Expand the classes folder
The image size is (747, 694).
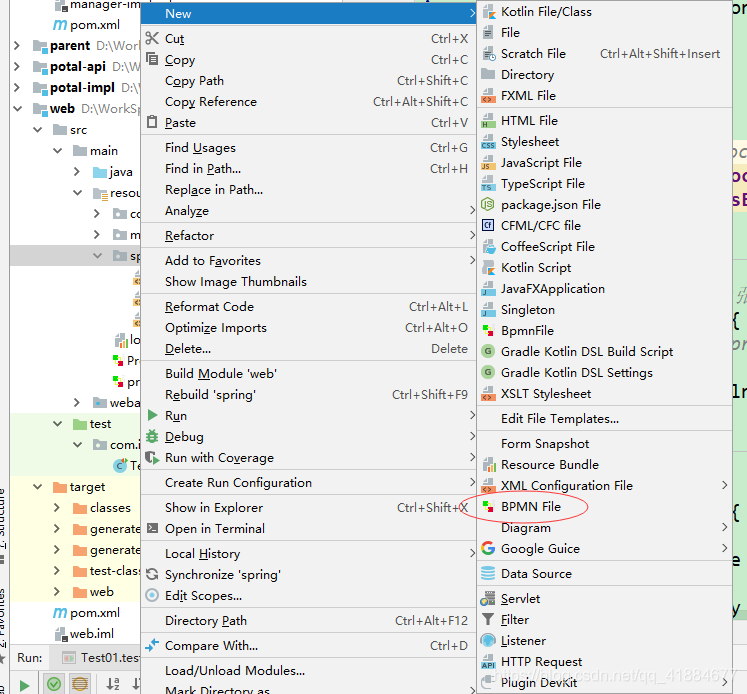click(57, 508)
